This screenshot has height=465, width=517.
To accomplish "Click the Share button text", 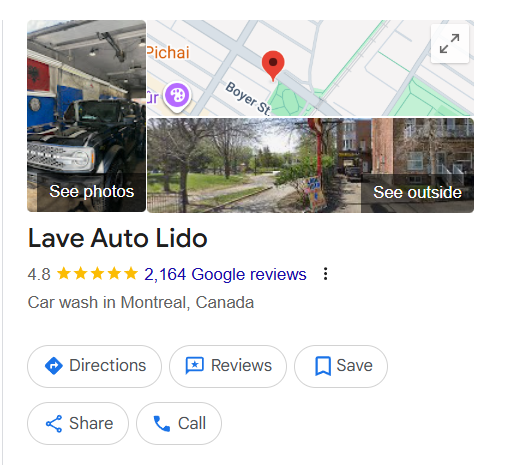I will click(91, 423).
